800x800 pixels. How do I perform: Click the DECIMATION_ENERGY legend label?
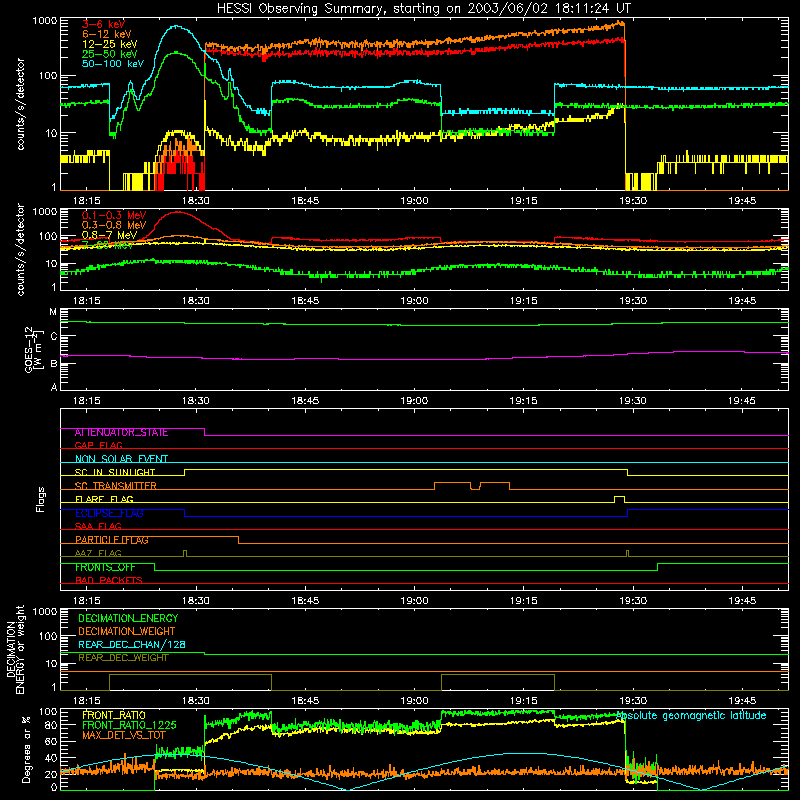coord(128,618)
